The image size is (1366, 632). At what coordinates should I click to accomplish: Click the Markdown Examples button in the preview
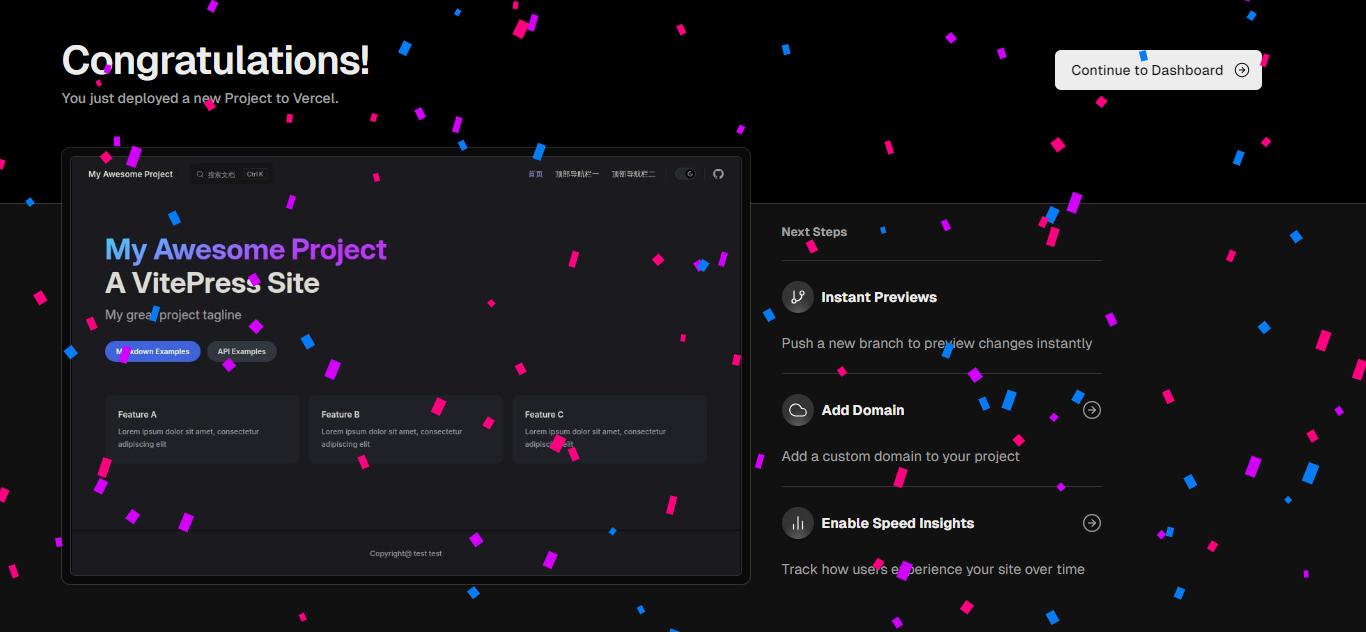[x=152, y=351]
